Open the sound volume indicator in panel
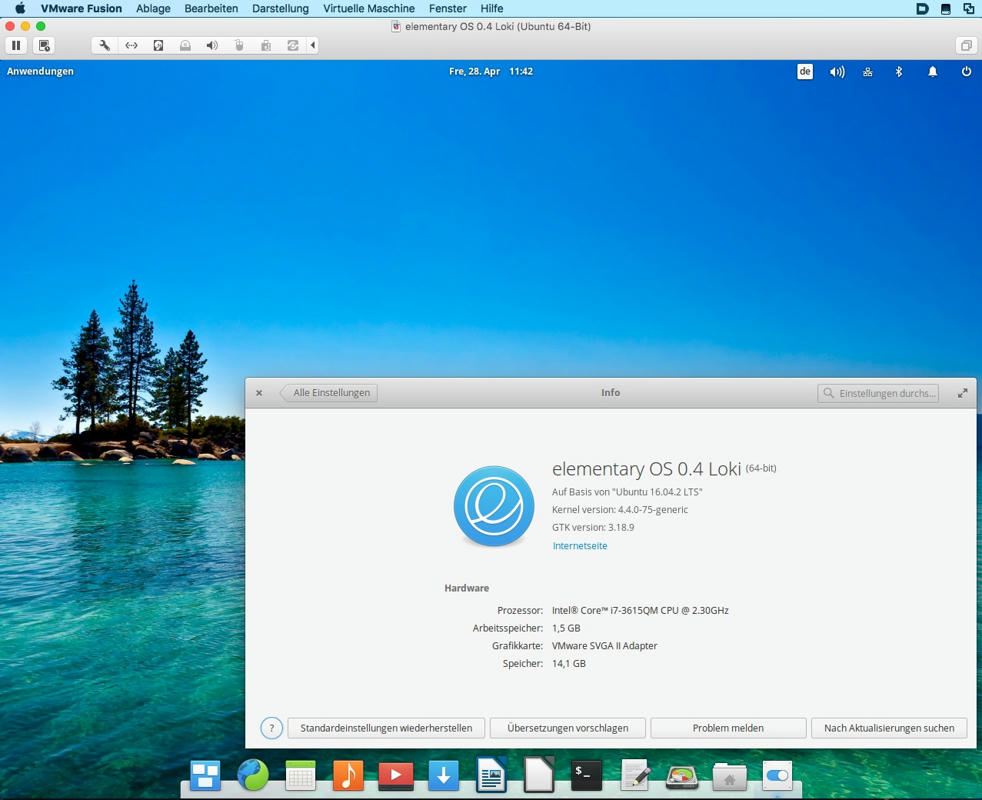The height and width of the screenshot is (800, 982). (x=837, y=71)
